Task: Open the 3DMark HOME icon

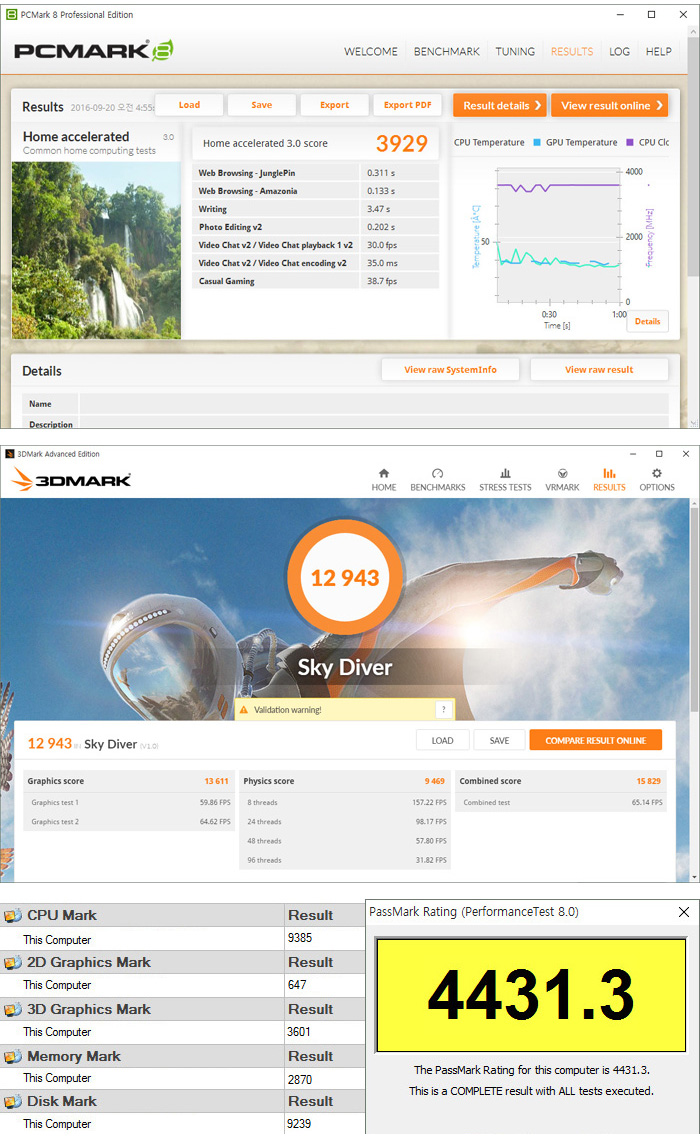Action: tap(384, 473)
